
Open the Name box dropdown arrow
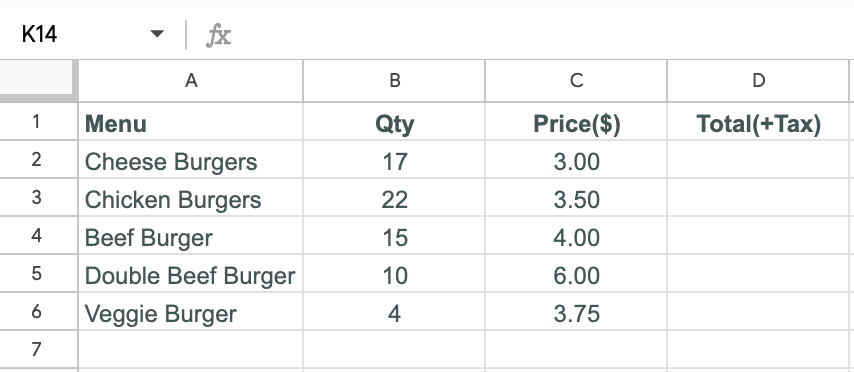point(157,34)
